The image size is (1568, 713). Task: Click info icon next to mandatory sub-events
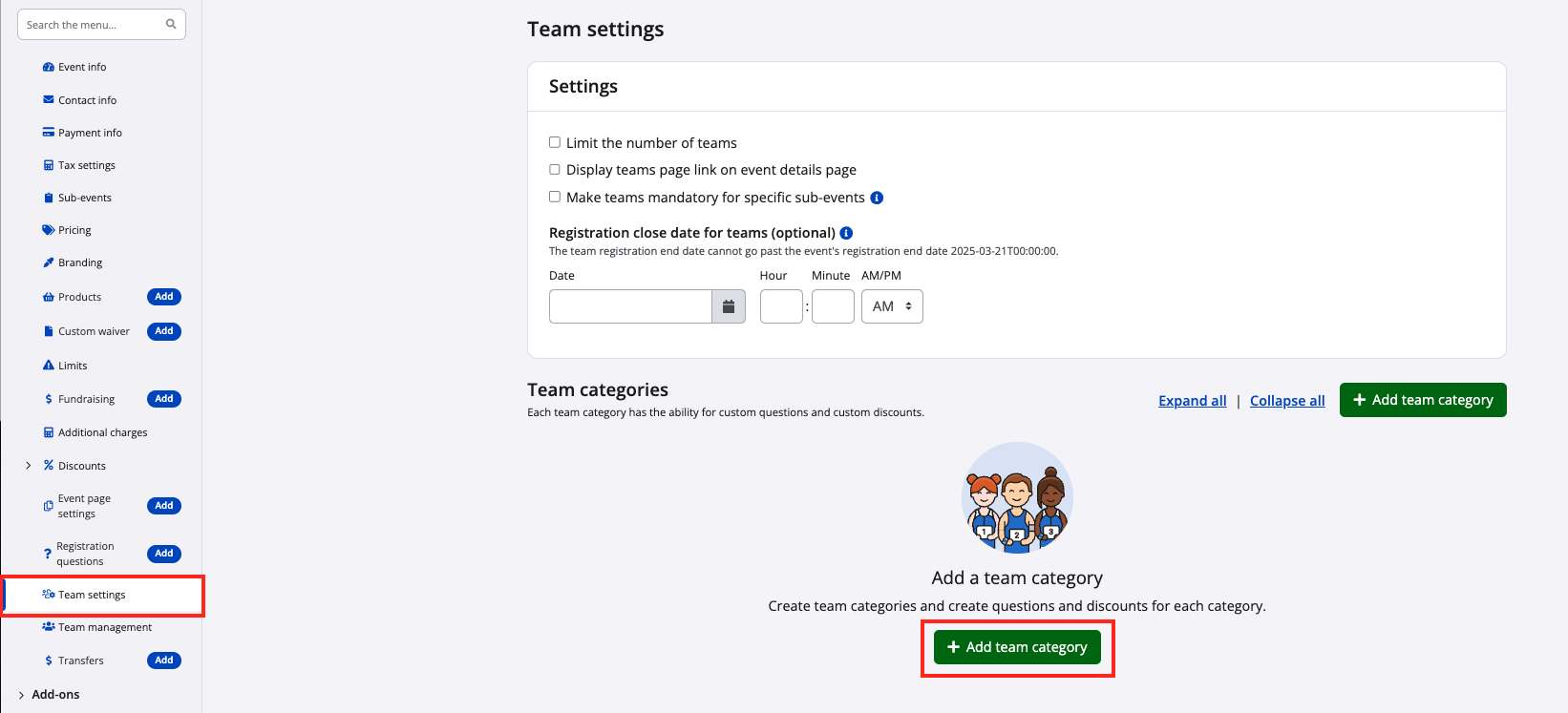[x=877, y=198]
